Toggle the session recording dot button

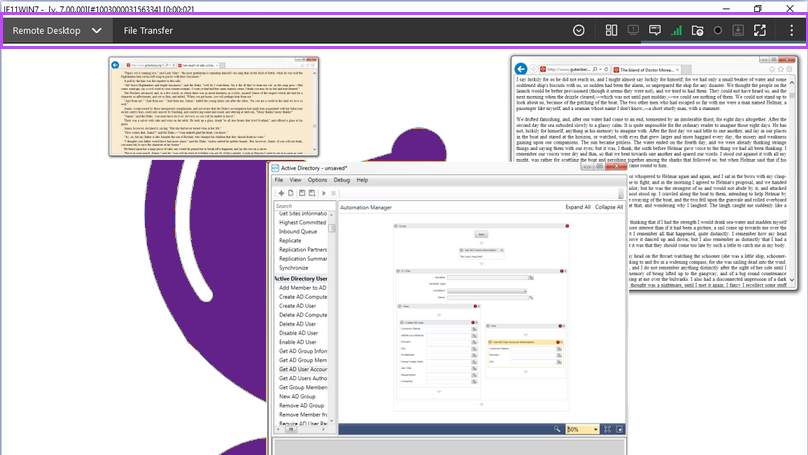tap(718, 31)
